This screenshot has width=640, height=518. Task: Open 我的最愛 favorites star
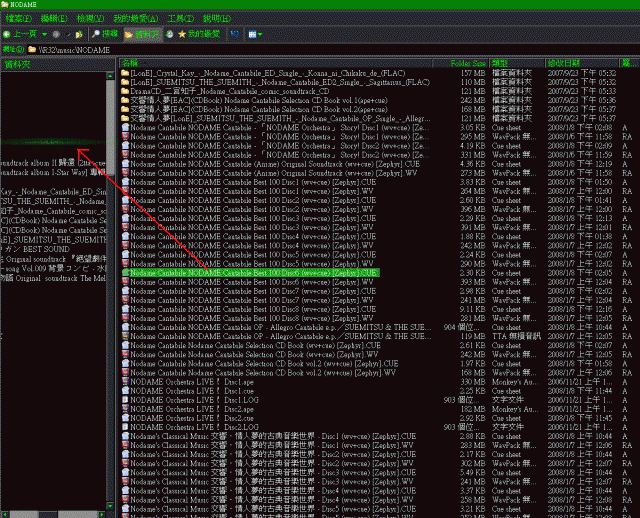click(x=199, y=34)
